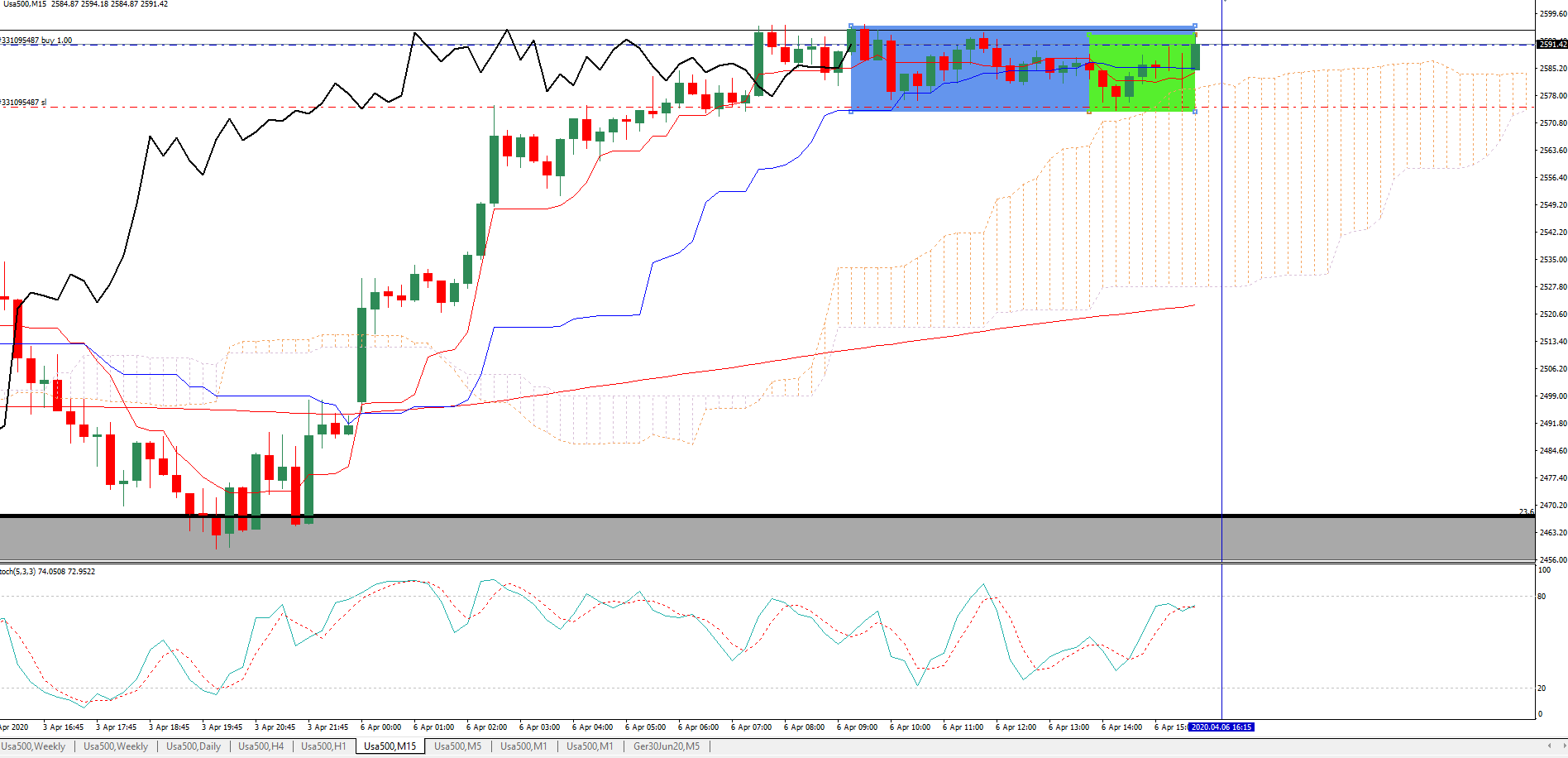The height and width of the screenshot is (758, 1568).
Task: Click the current price tag 2591.42
Action: (1552, 44)
